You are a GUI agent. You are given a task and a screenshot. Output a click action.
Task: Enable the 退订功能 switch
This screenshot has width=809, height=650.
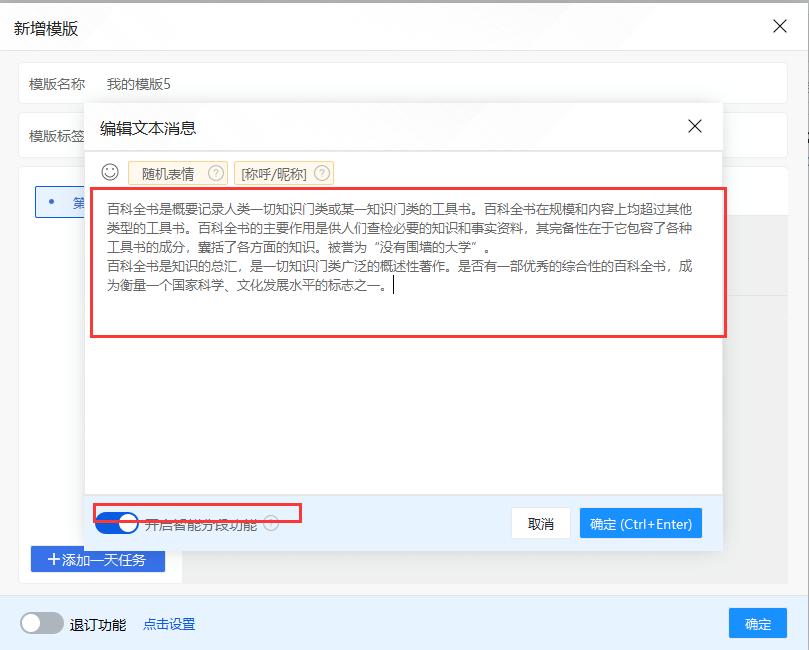tap(42, 624)
